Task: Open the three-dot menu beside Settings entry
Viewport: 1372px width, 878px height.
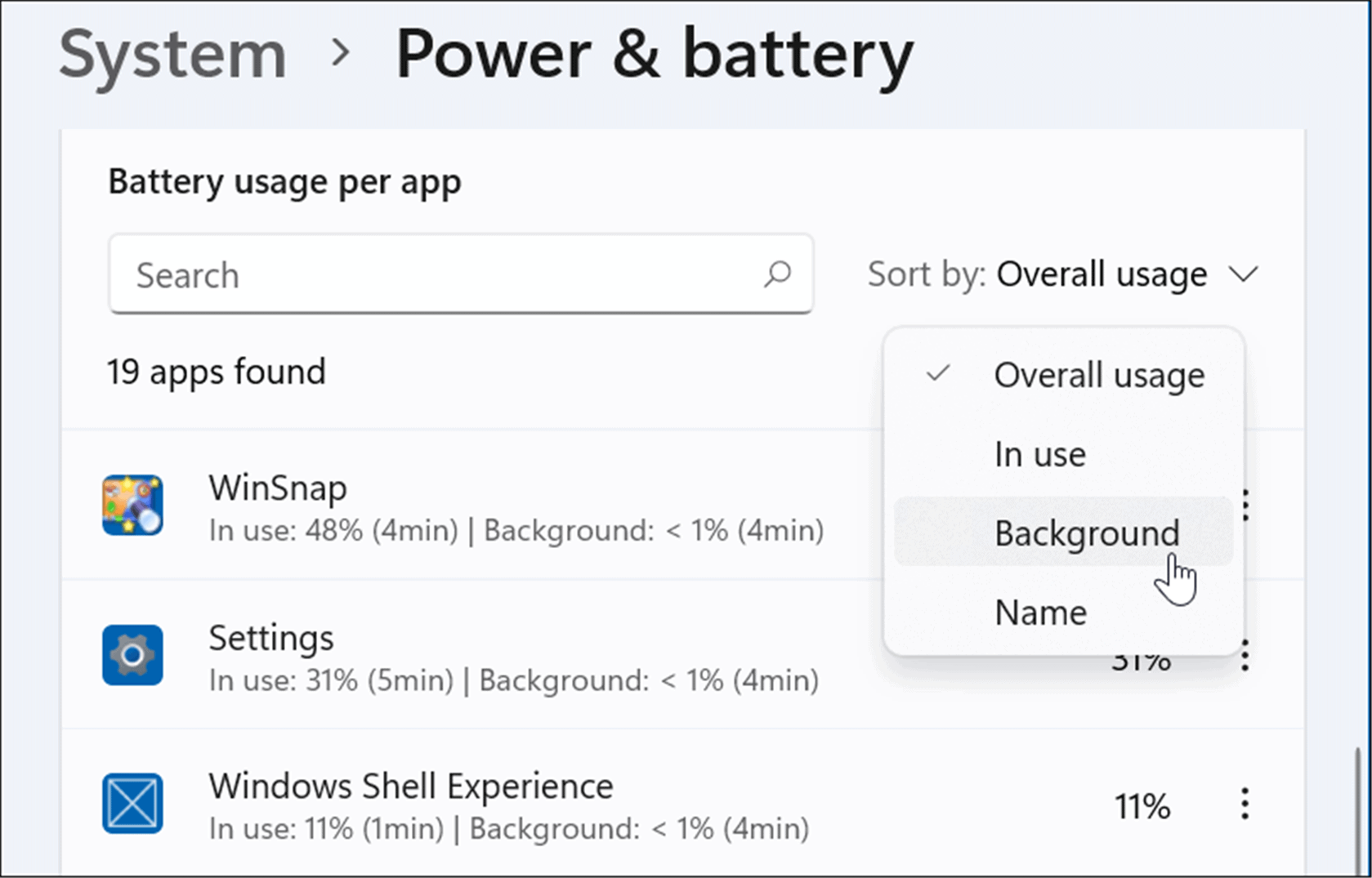Action: [1245, 656]
